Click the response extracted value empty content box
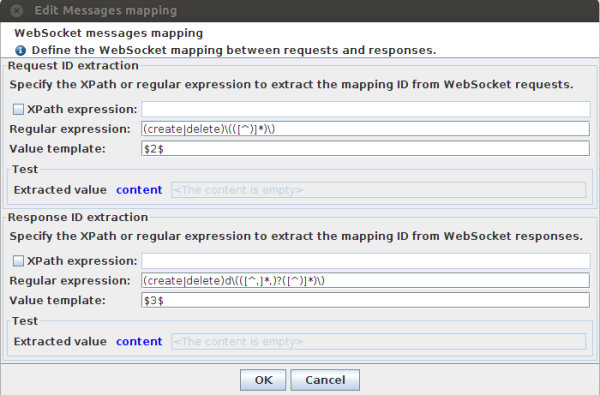This screenshot has height=395, width=600. [378, 341]
